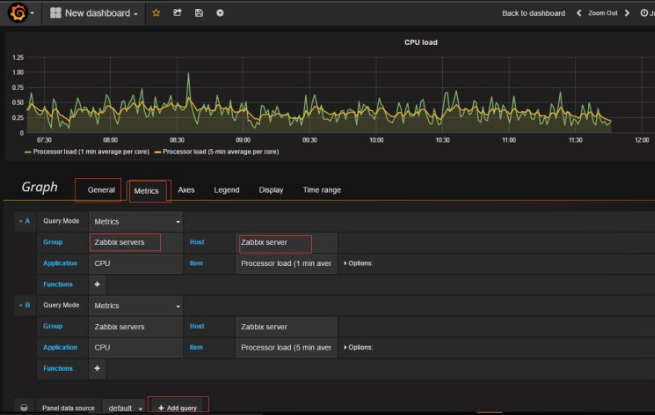
Task: Switch to the Display tab
Action: pos(271,190)
